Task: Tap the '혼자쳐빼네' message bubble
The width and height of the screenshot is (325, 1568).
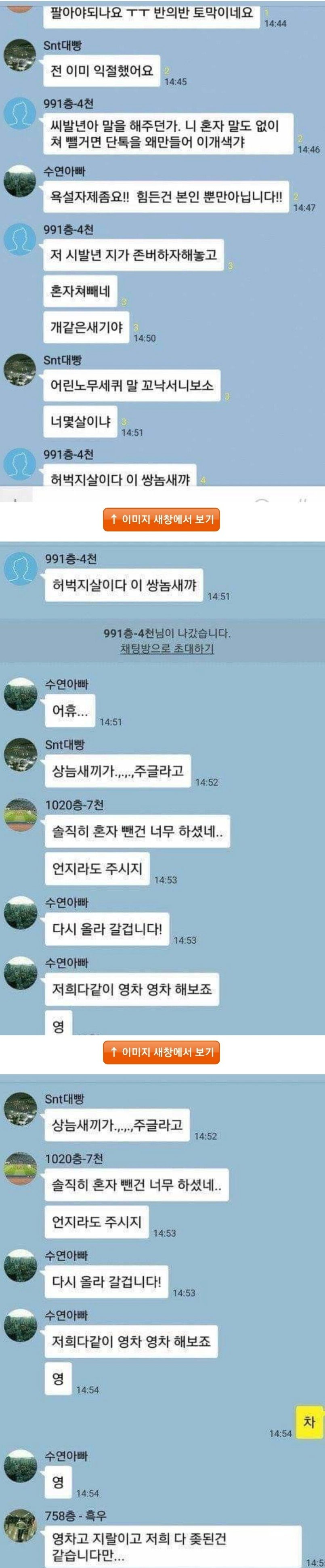Action: coord(80,291)
